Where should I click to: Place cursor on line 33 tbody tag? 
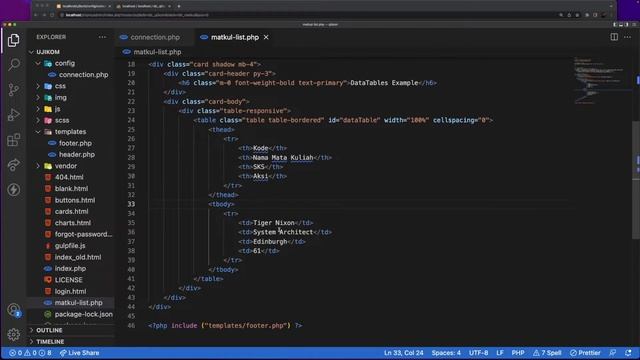[x=222, y=204]
